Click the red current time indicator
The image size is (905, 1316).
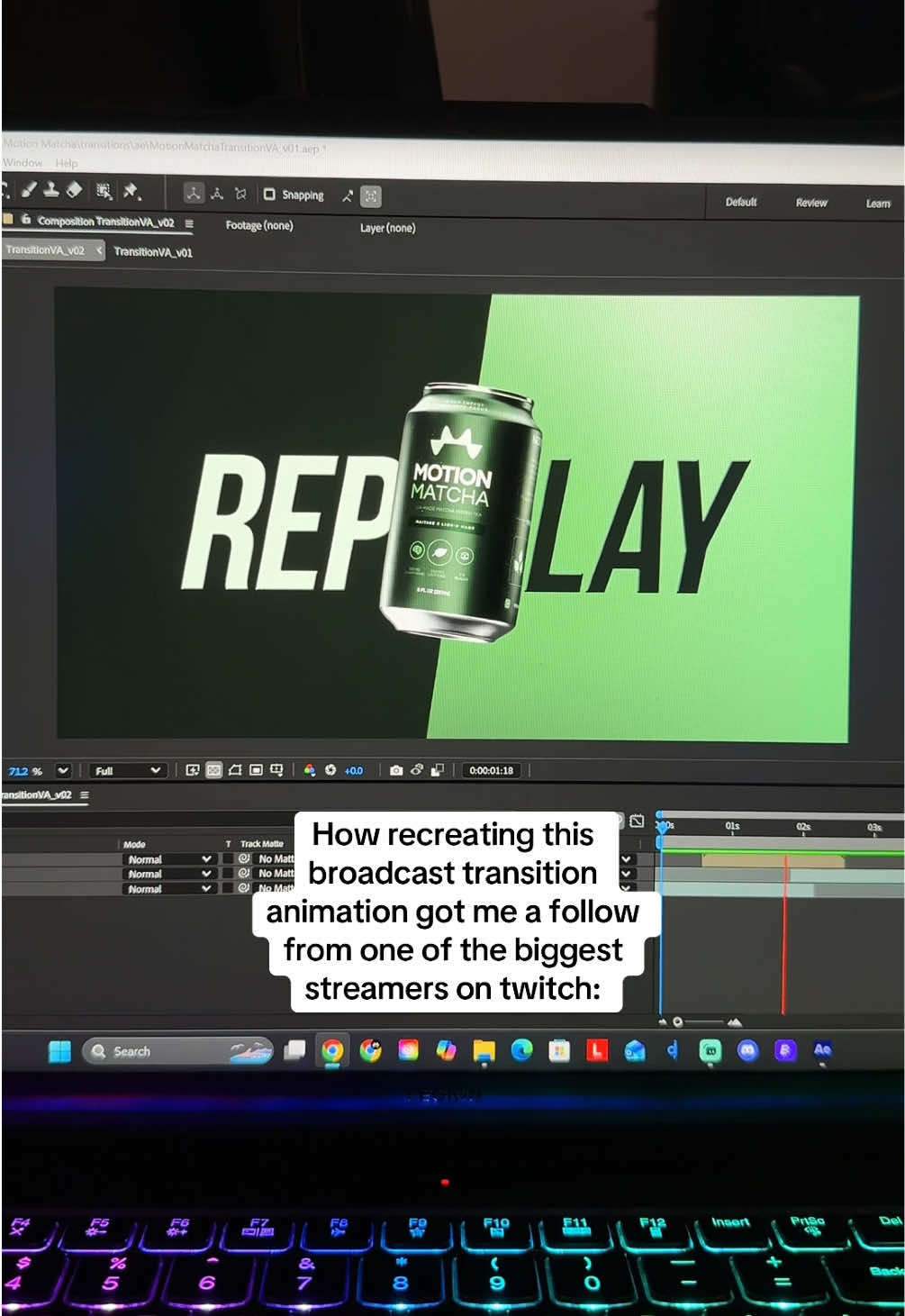(x=784, y=932)
